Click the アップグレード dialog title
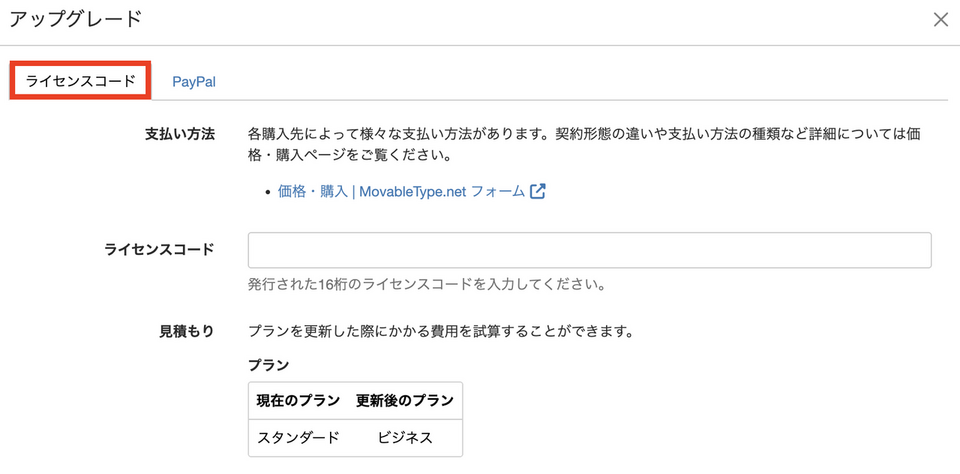The image size is (960, 474). (x=76, y=19)
